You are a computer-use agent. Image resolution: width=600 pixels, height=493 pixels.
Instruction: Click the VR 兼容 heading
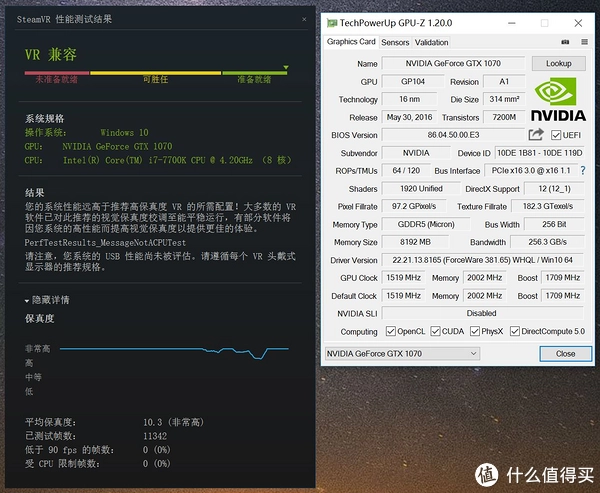pos(51,55)
